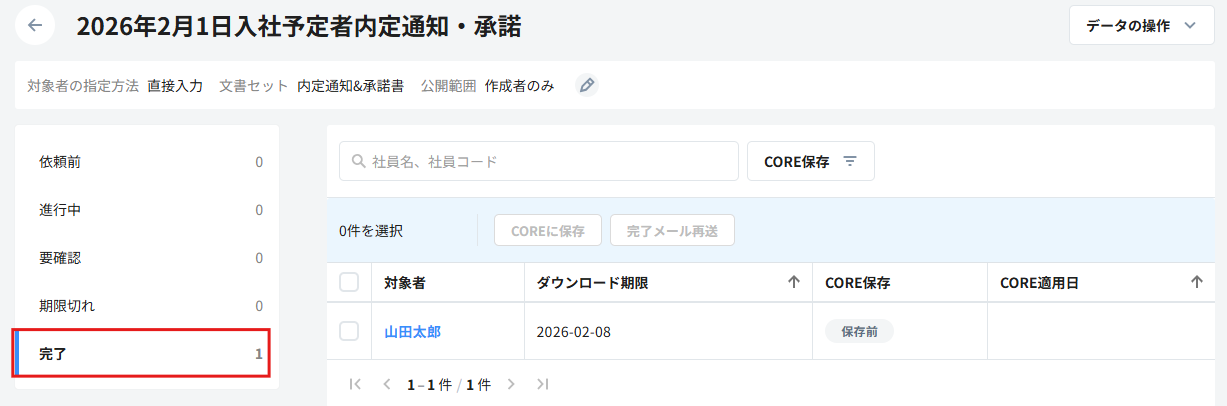Image resolution: width=1227 pixels, height=406 pixels.
Task: Open the データの操作 dropdown
Action: tap(1141, 26)
